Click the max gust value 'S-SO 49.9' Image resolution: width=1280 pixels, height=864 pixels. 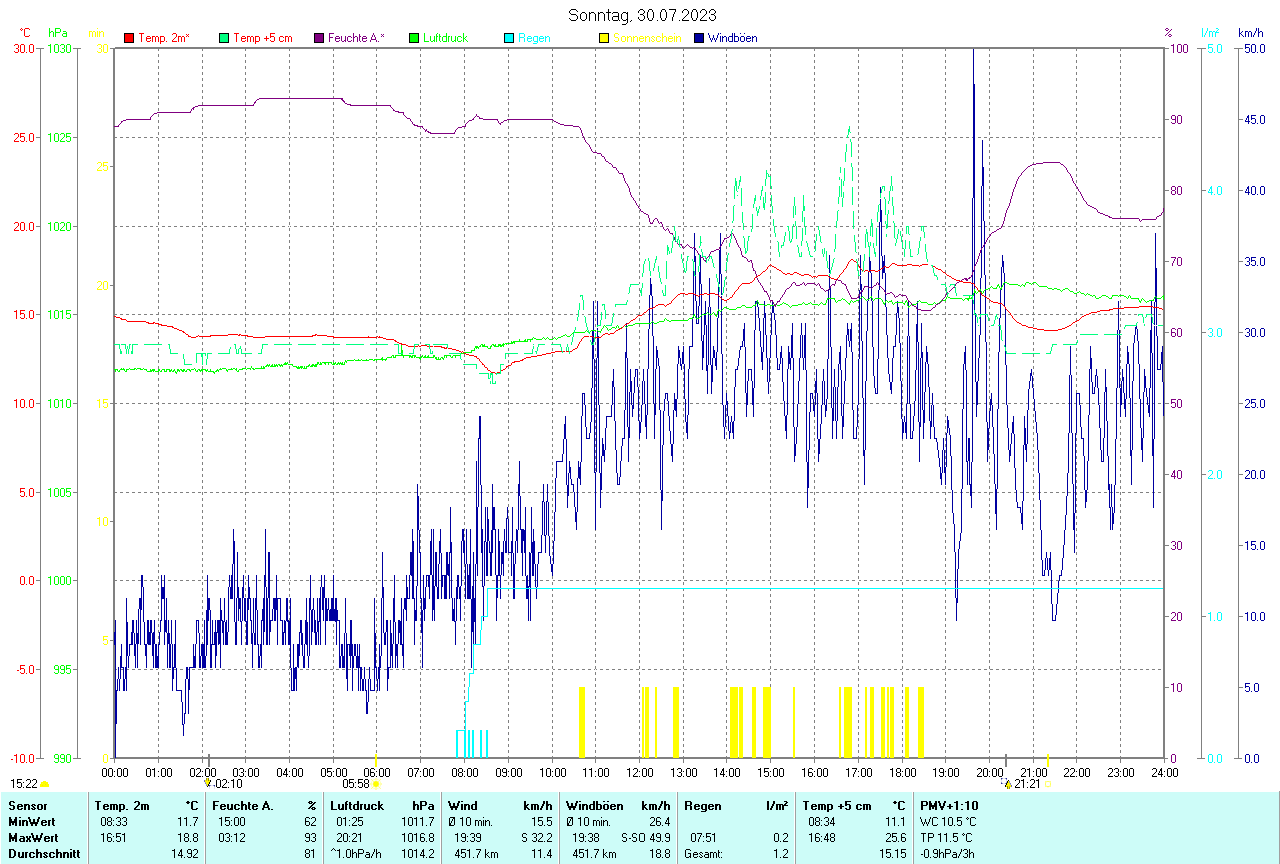tap(645, 837)
